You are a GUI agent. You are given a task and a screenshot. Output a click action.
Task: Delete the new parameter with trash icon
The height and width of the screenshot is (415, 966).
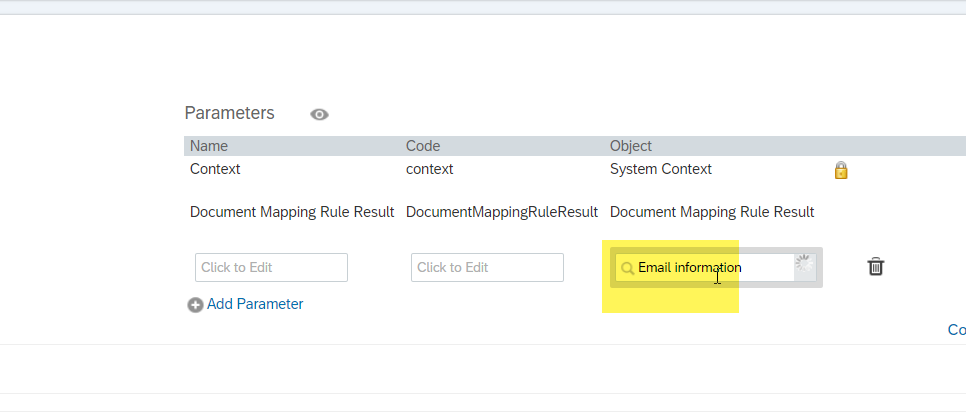click(875, 267)
